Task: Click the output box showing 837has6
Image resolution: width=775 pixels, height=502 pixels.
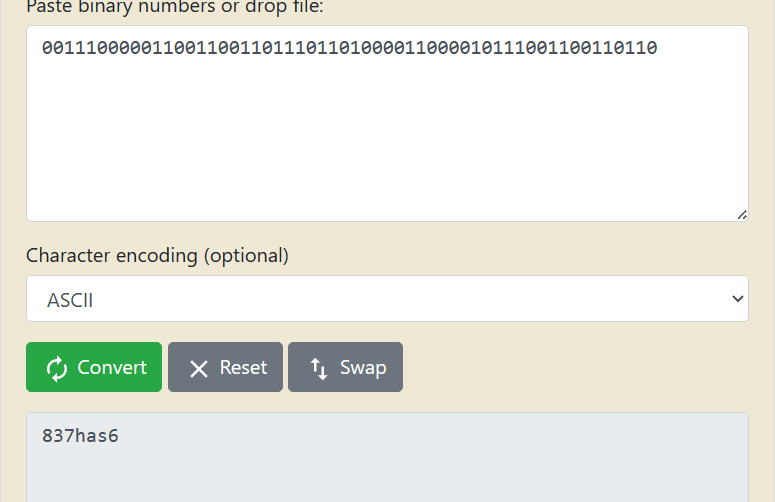Action: tap(388, 457)
